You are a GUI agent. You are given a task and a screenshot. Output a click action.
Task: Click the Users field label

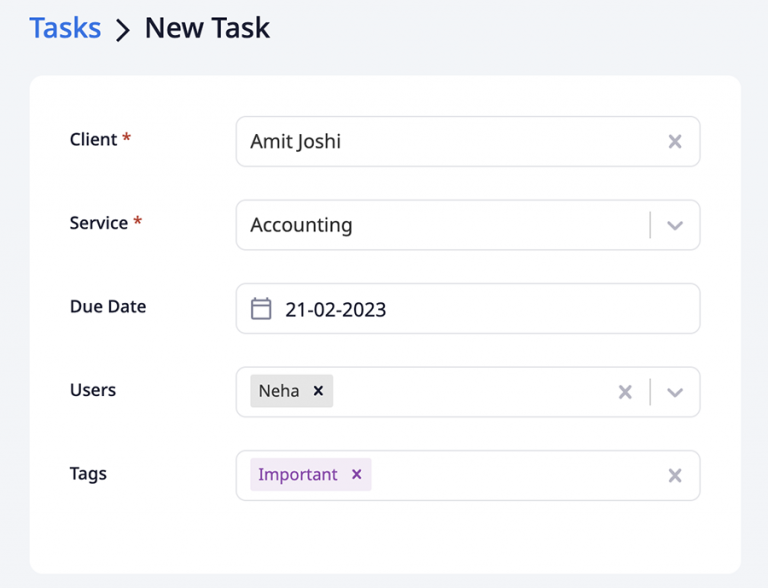[93, 390]
